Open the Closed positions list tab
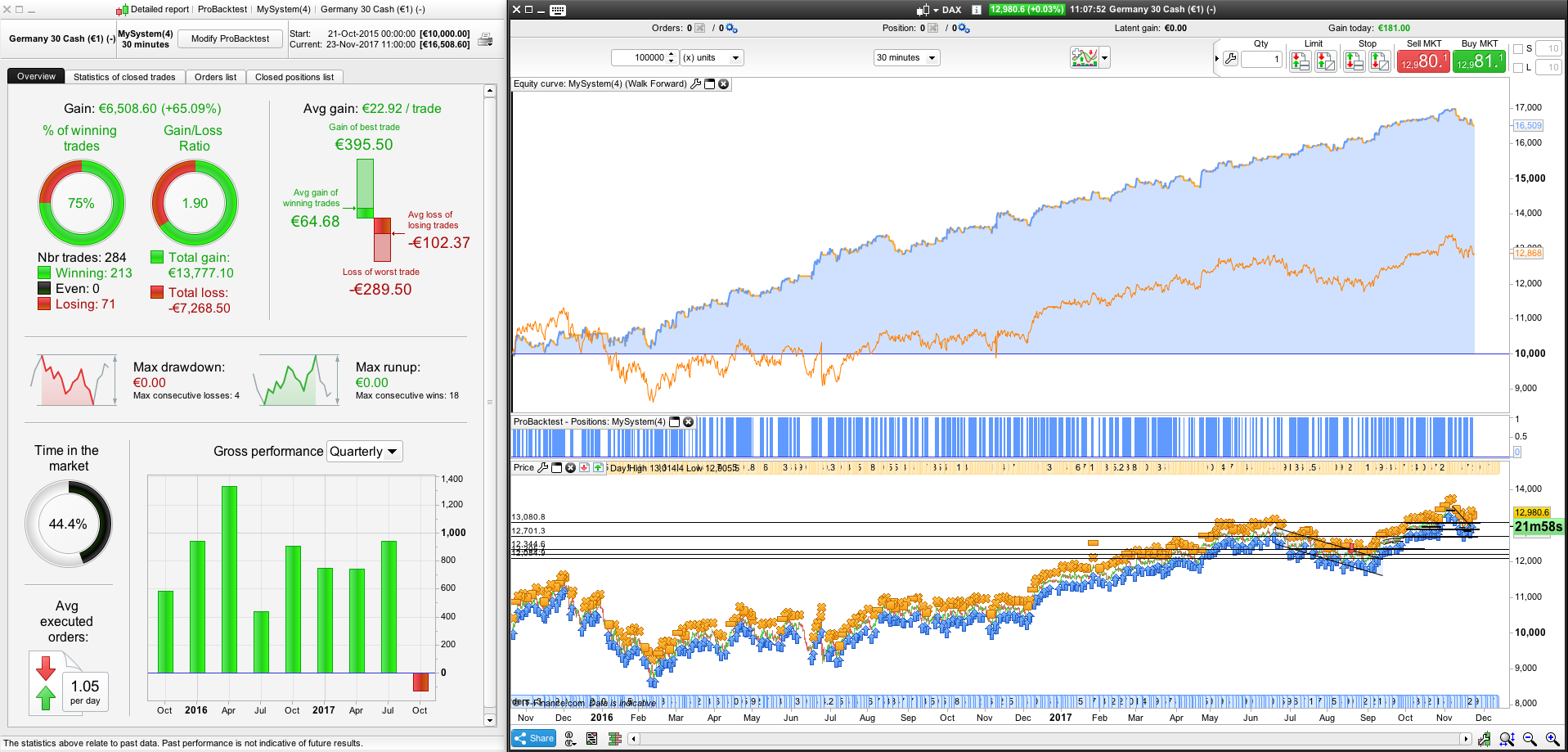 tap(294, 77)
